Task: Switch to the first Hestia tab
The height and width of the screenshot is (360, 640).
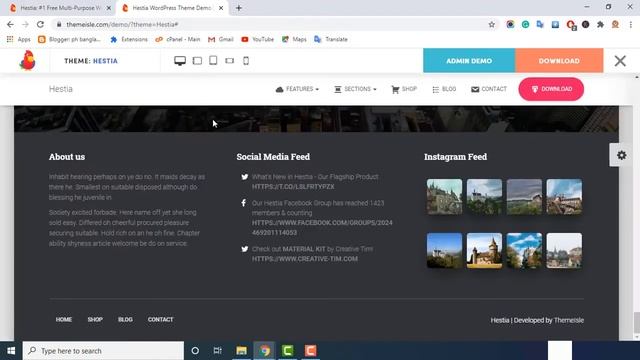Action: (x=59, y=8)
